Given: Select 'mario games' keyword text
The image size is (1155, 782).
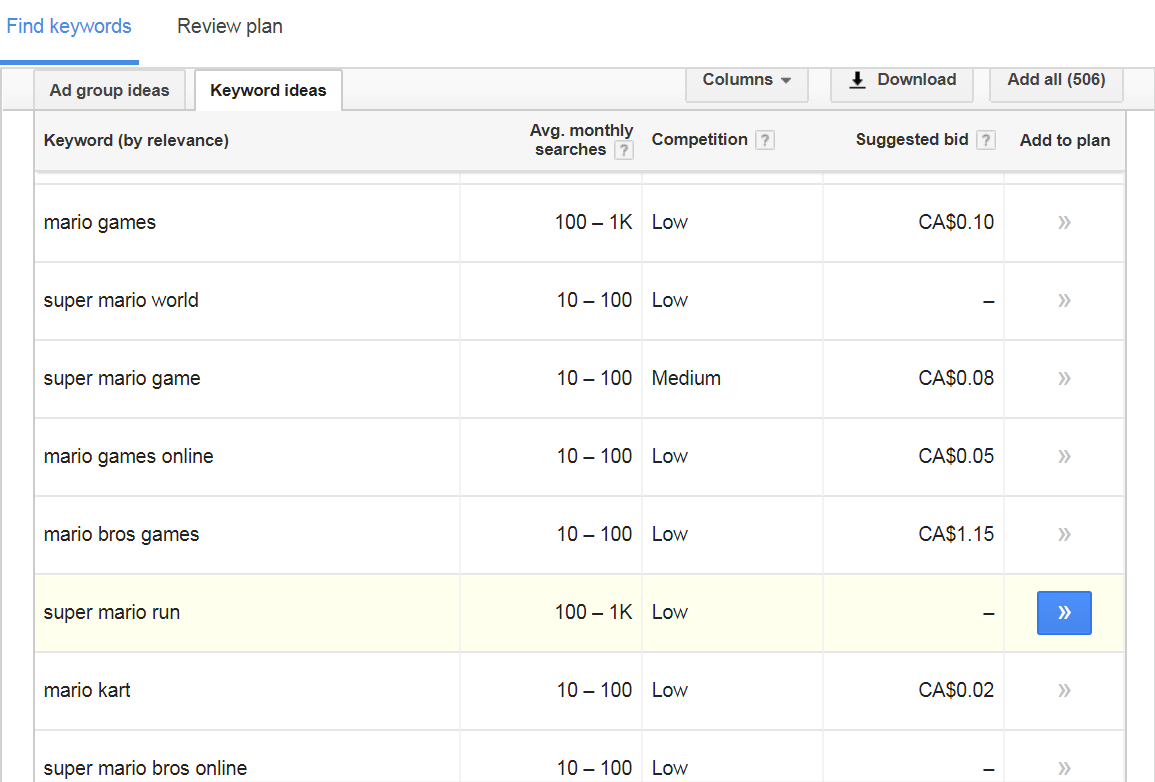Looking at the screenshot, I should pos(99,222).
